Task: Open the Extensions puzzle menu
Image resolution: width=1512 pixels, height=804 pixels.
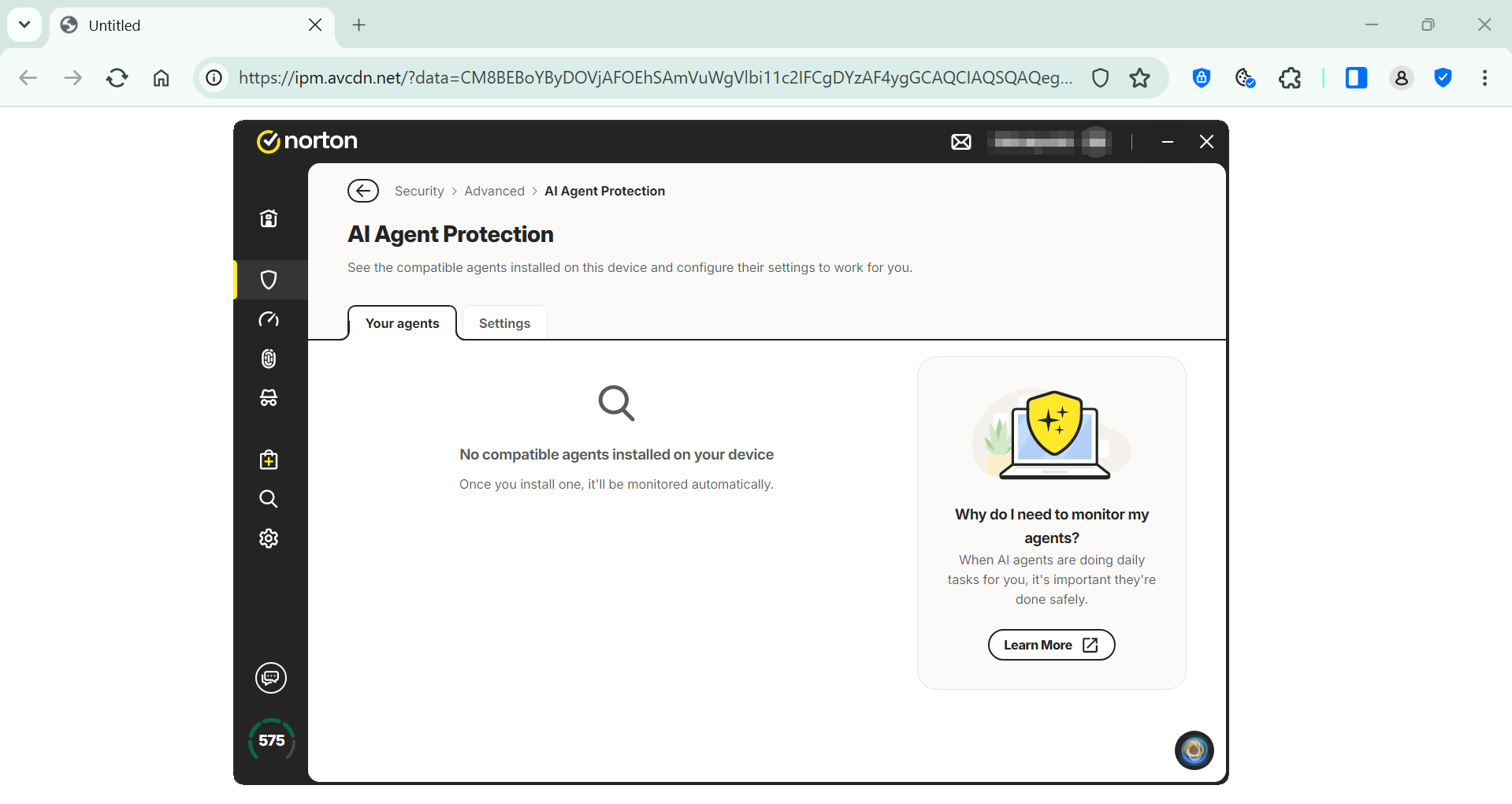Action: [x=1290, y=77]
